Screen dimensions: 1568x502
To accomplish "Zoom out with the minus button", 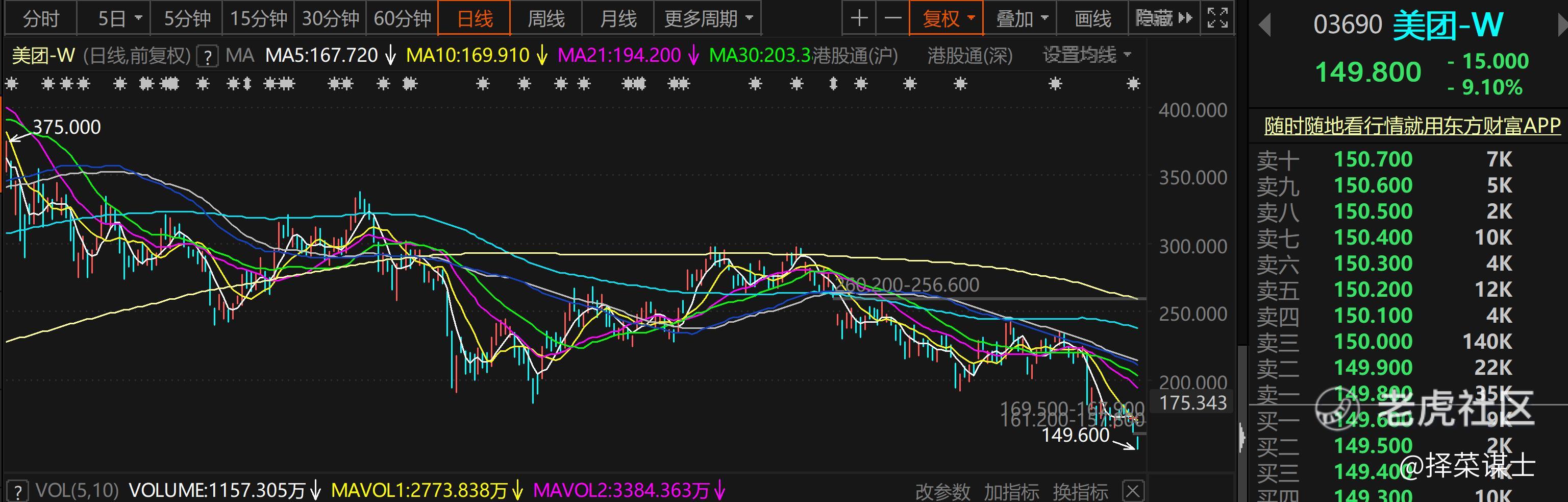I will (x=892, y=18).
